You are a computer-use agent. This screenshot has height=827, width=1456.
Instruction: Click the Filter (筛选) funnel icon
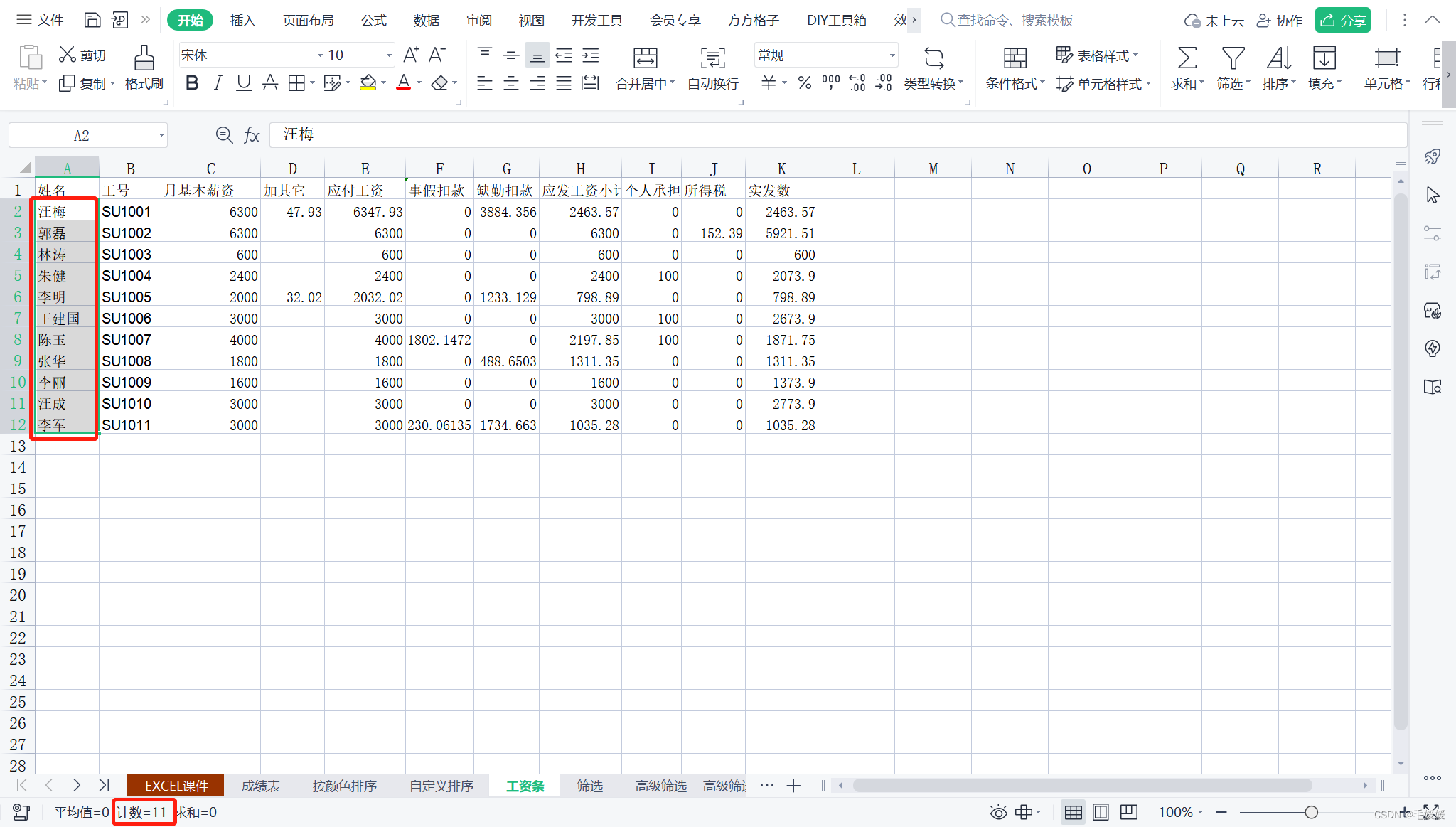(x=1232, y=58)
